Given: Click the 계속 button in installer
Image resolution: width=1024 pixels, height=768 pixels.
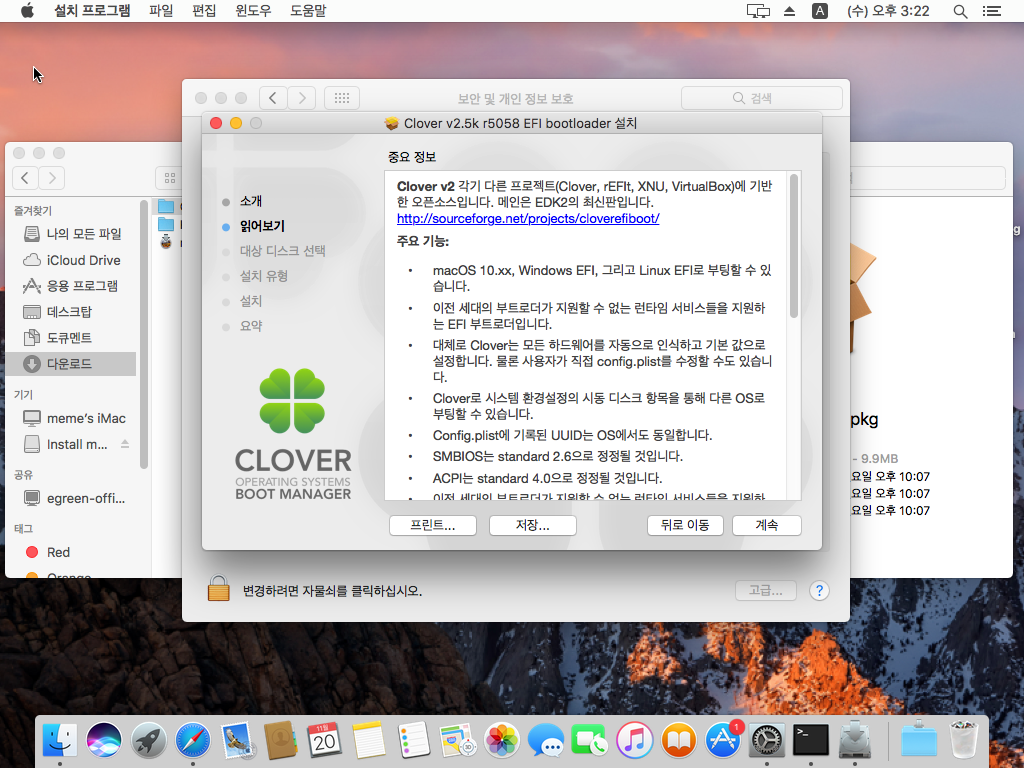Looking at the screenshot, I should pos(767,525).
